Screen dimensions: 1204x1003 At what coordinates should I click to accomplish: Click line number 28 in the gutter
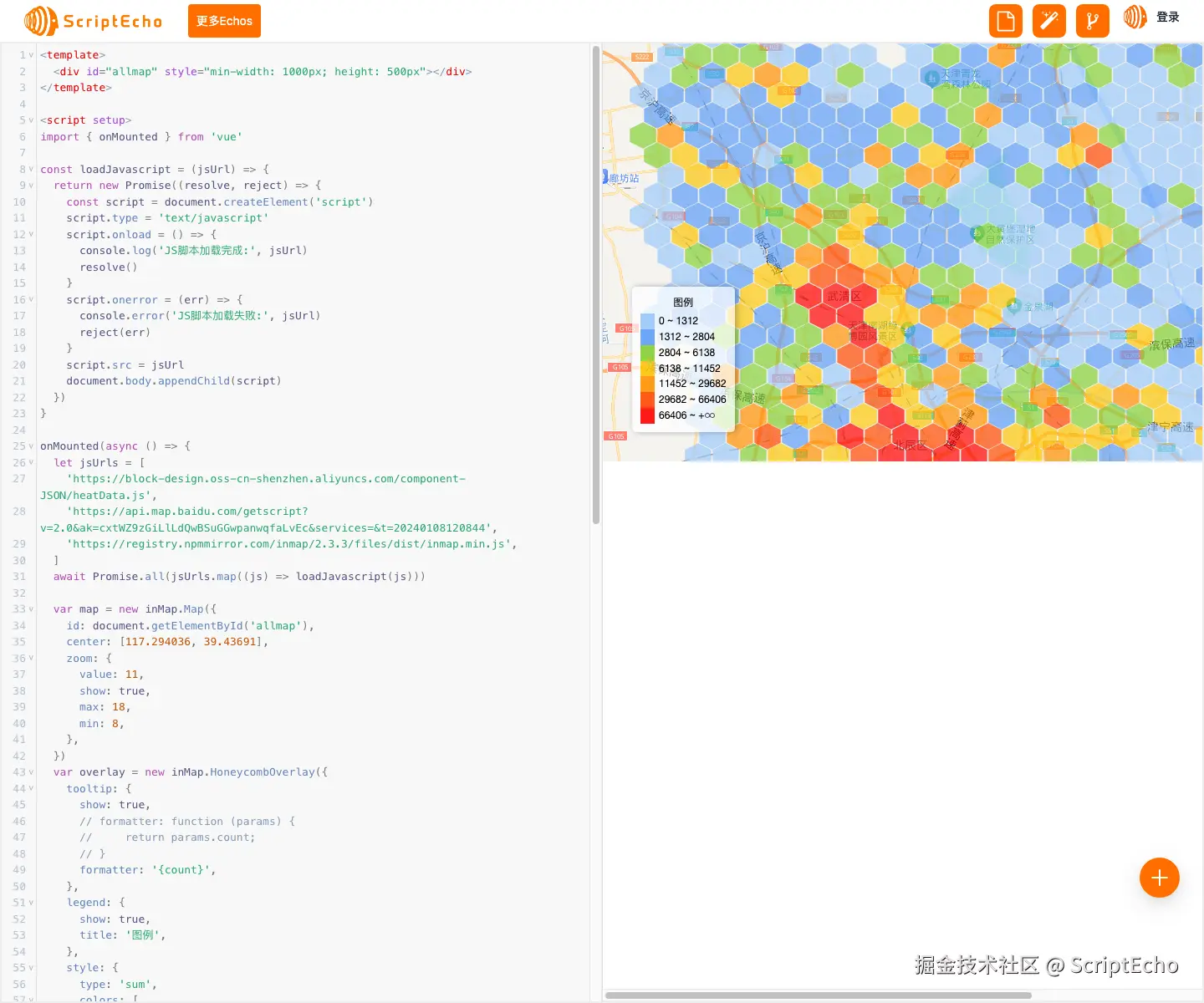[19, 512]
